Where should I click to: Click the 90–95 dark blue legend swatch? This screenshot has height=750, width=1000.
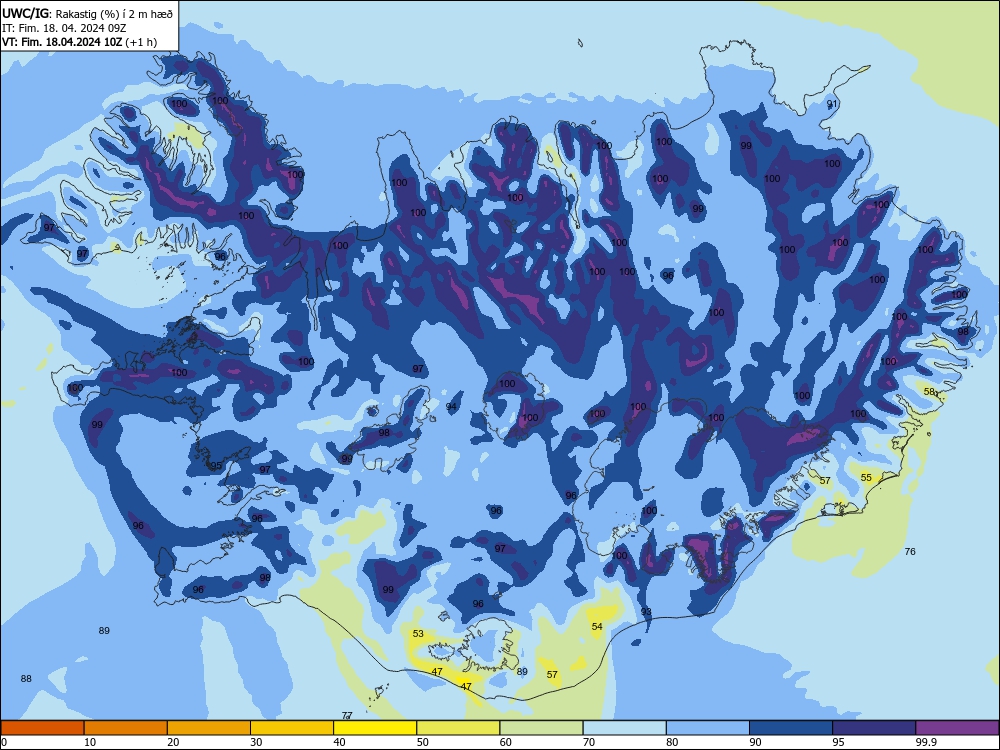(791, 728)
